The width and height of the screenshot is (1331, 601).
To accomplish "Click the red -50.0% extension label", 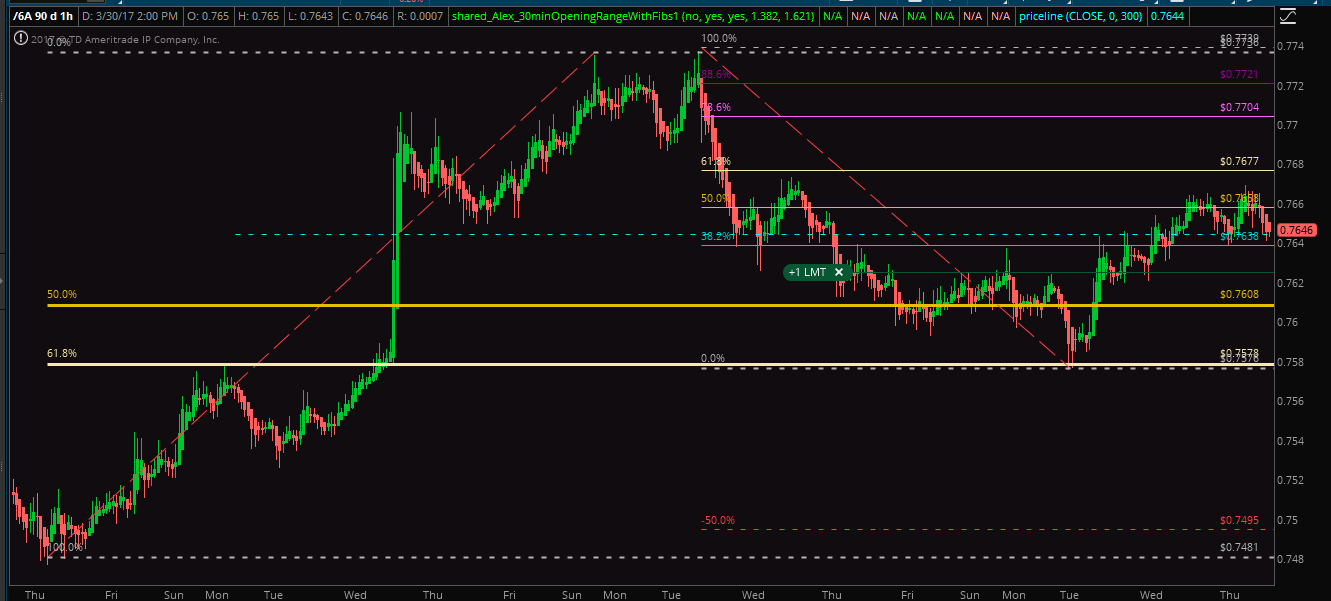I will [x=717, y=521].
